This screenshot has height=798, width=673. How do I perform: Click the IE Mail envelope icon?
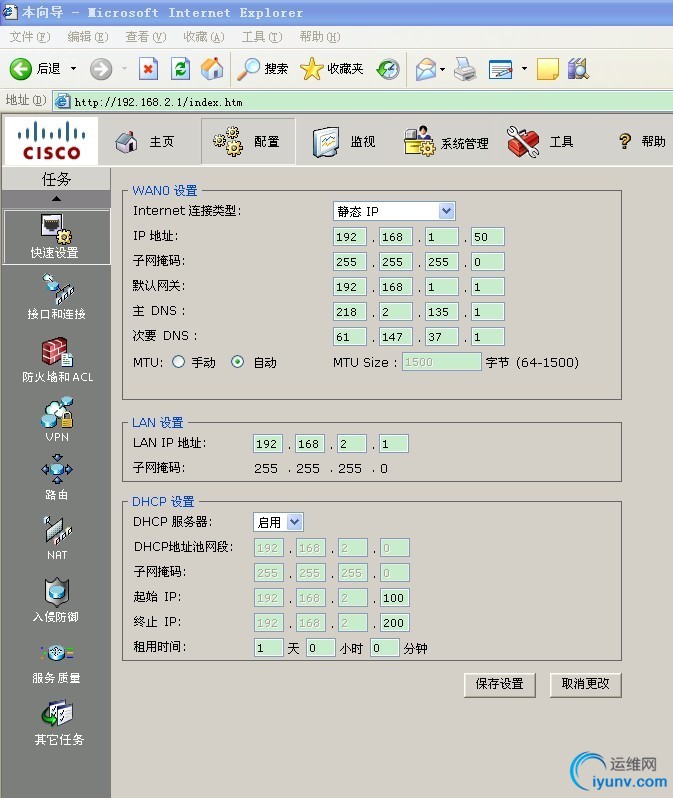426,69
